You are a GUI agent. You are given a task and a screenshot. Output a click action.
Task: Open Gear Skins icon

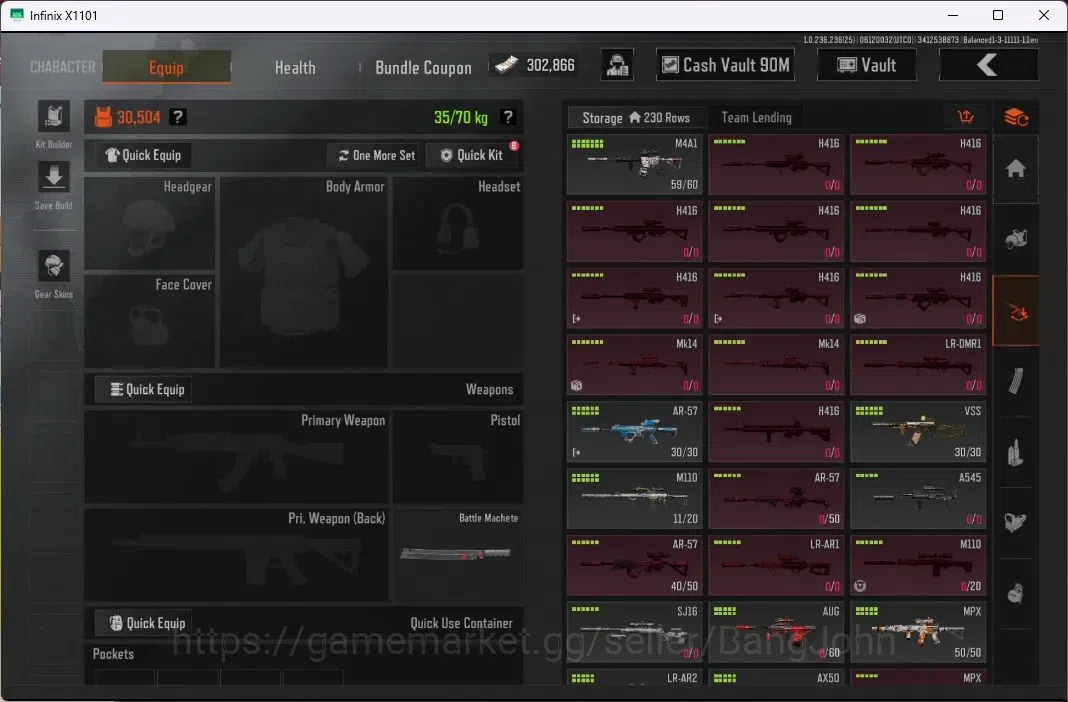54,266
